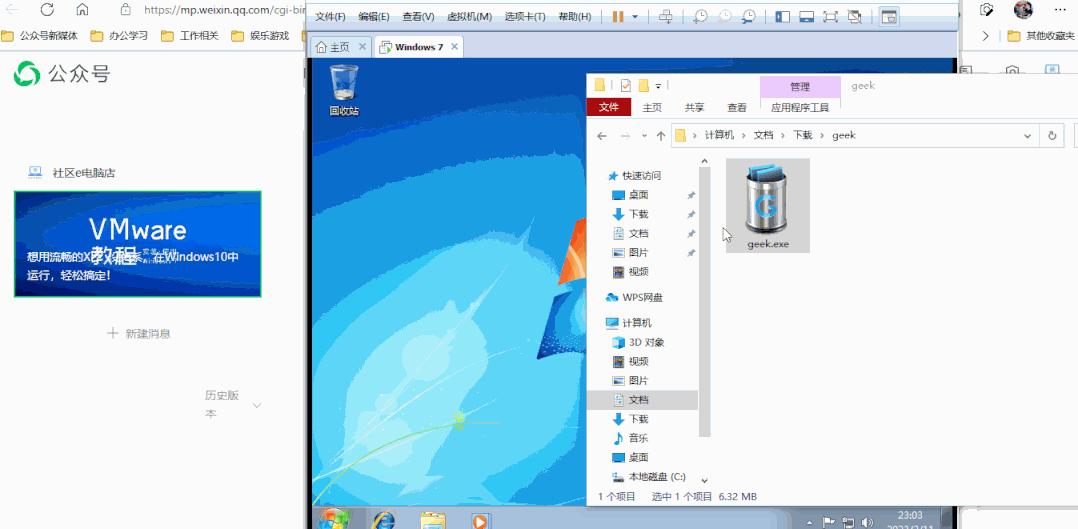
Task: Open the power options dropdown beside pause
Action: click(x=635, y=17)
